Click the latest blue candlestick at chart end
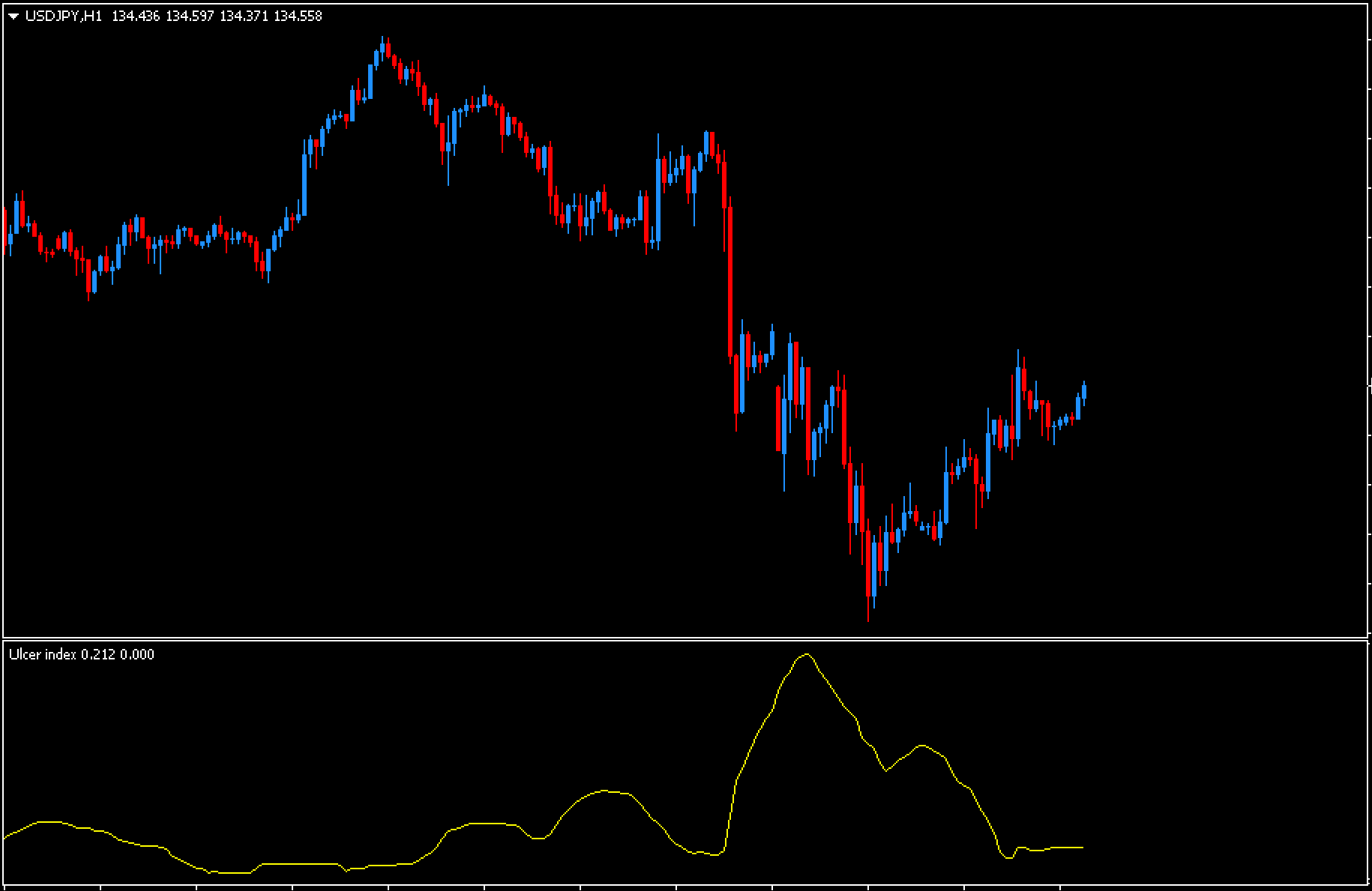The image size is (1372, 891). 1084,392
